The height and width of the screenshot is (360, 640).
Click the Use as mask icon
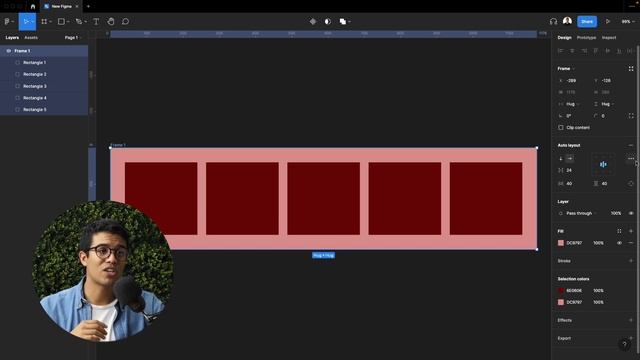click(x=328, y=22)
